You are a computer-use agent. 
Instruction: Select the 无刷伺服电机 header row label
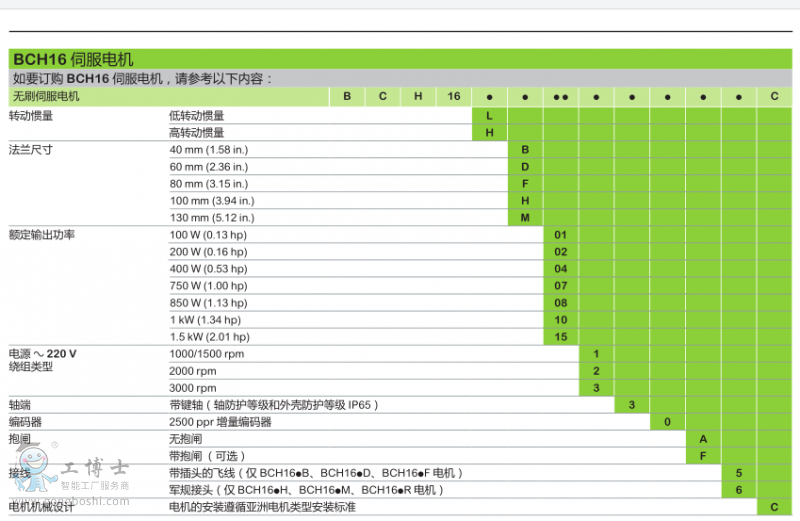click(45, 97)
